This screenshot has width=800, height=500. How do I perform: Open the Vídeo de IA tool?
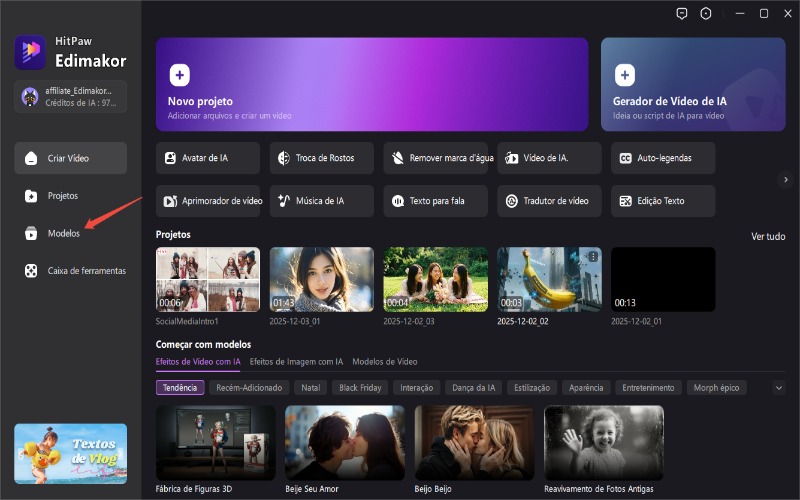pos(549,158)
